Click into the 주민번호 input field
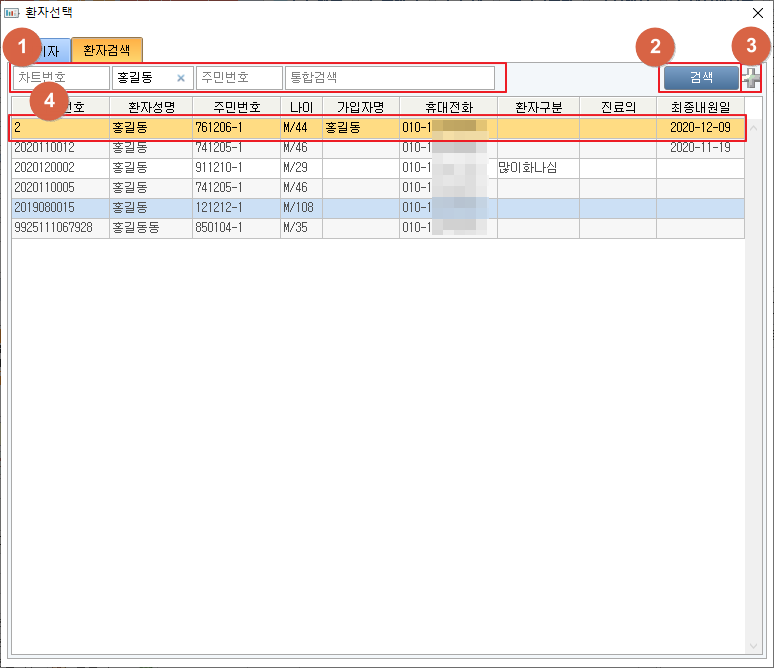 point(238,78)
